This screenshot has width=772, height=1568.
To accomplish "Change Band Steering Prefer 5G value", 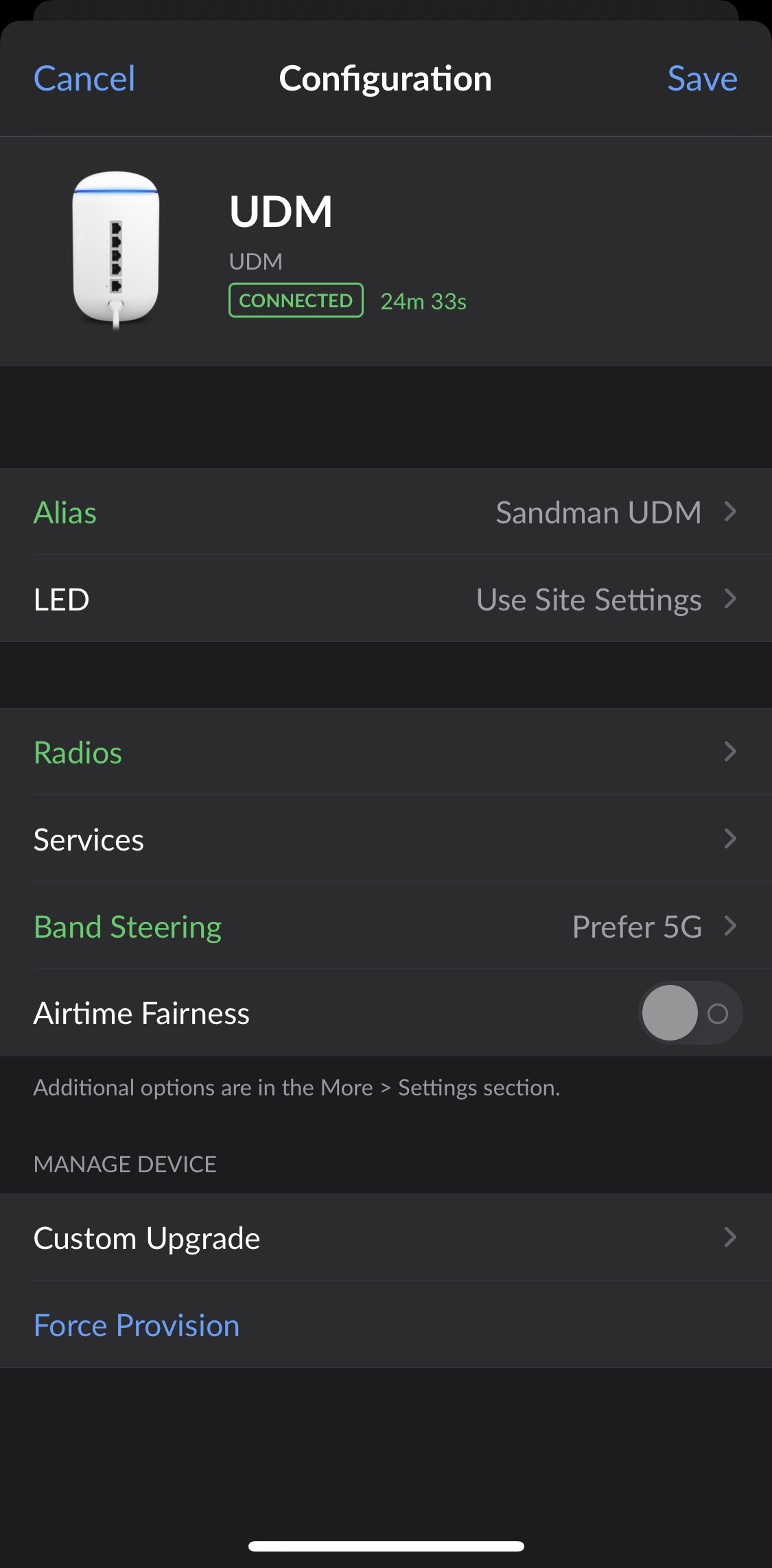I will coord(637,927).
